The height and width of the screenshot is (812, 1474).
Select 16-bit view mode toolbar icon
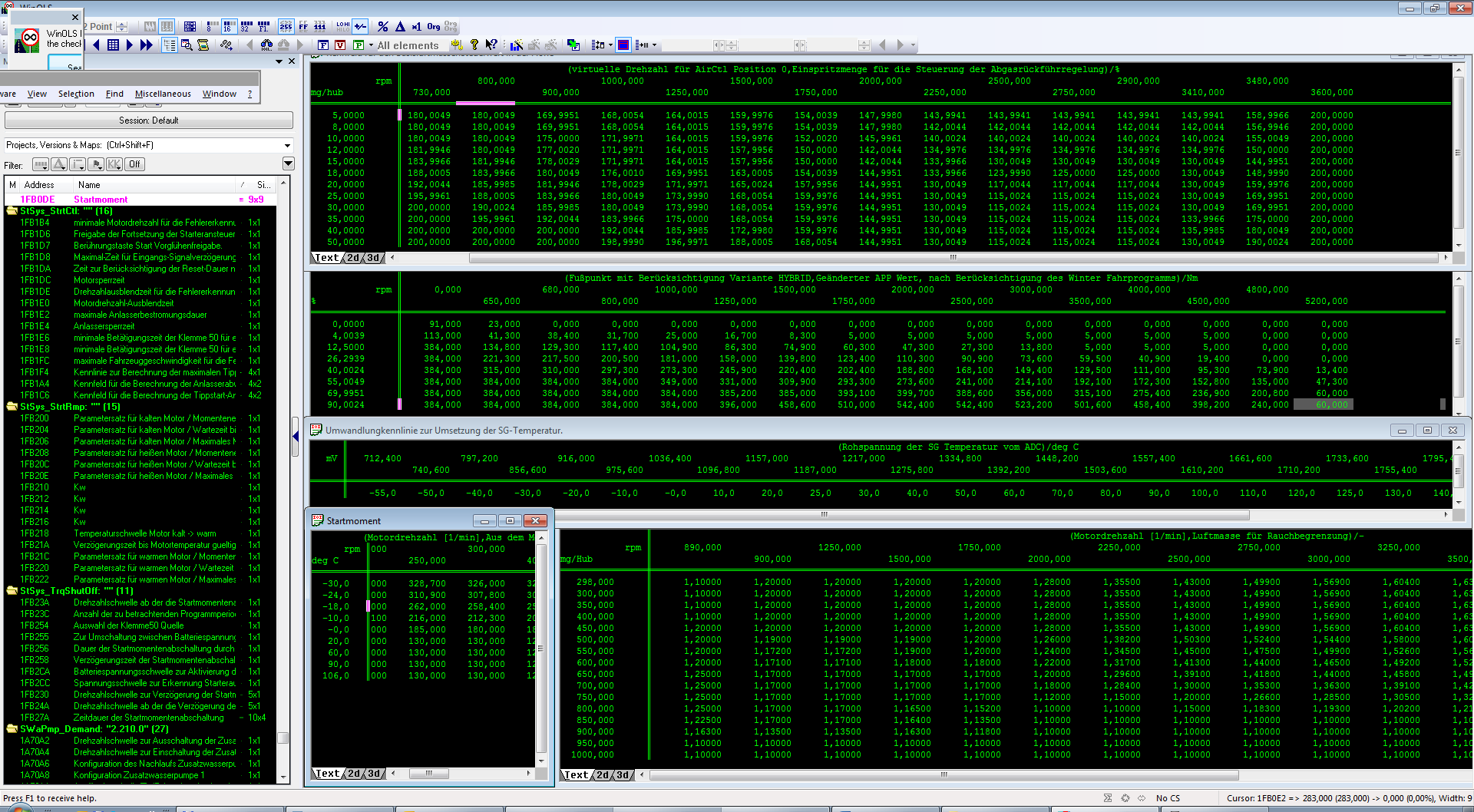coord(230,26)
